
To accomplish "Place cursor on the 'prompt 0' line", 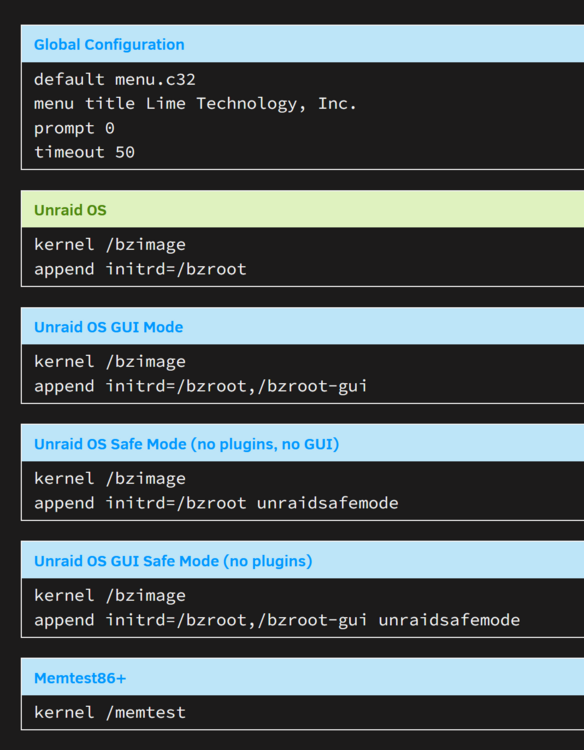I will click(74, 129).
